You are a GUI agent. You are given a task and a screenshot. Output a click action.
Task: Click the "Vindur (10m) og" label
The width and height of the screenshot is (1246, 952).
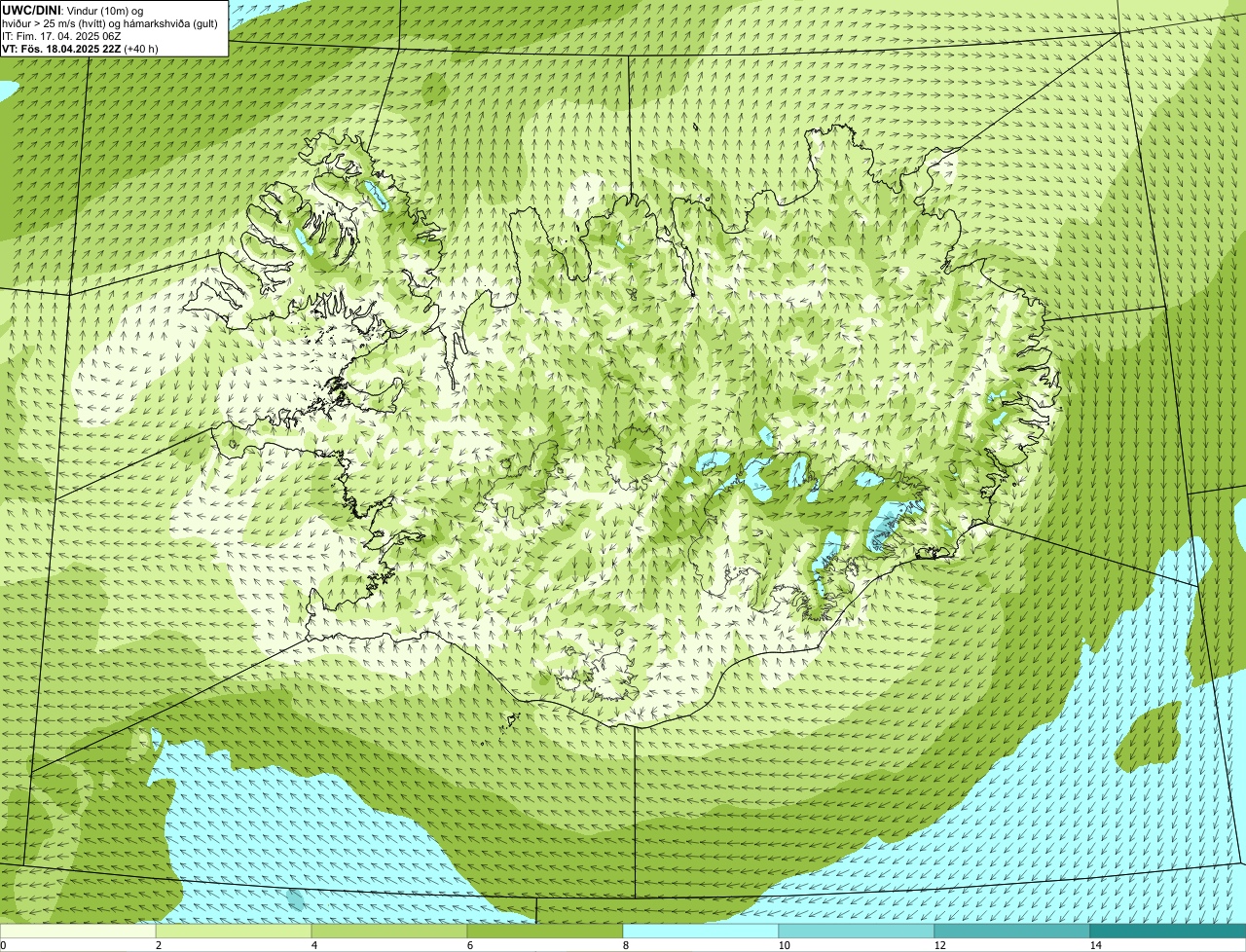click(104, 10)
